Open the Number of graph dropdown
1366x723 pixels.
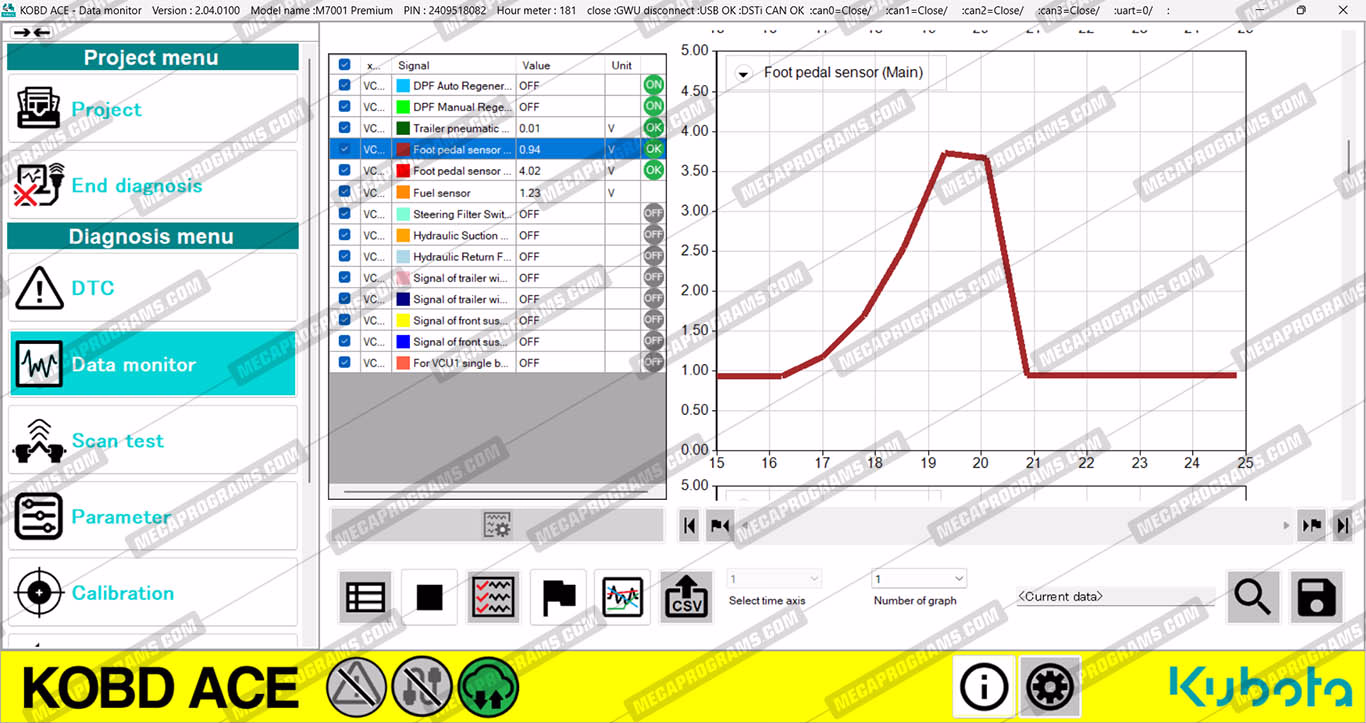pyautogui.click(x=919, y=579)
